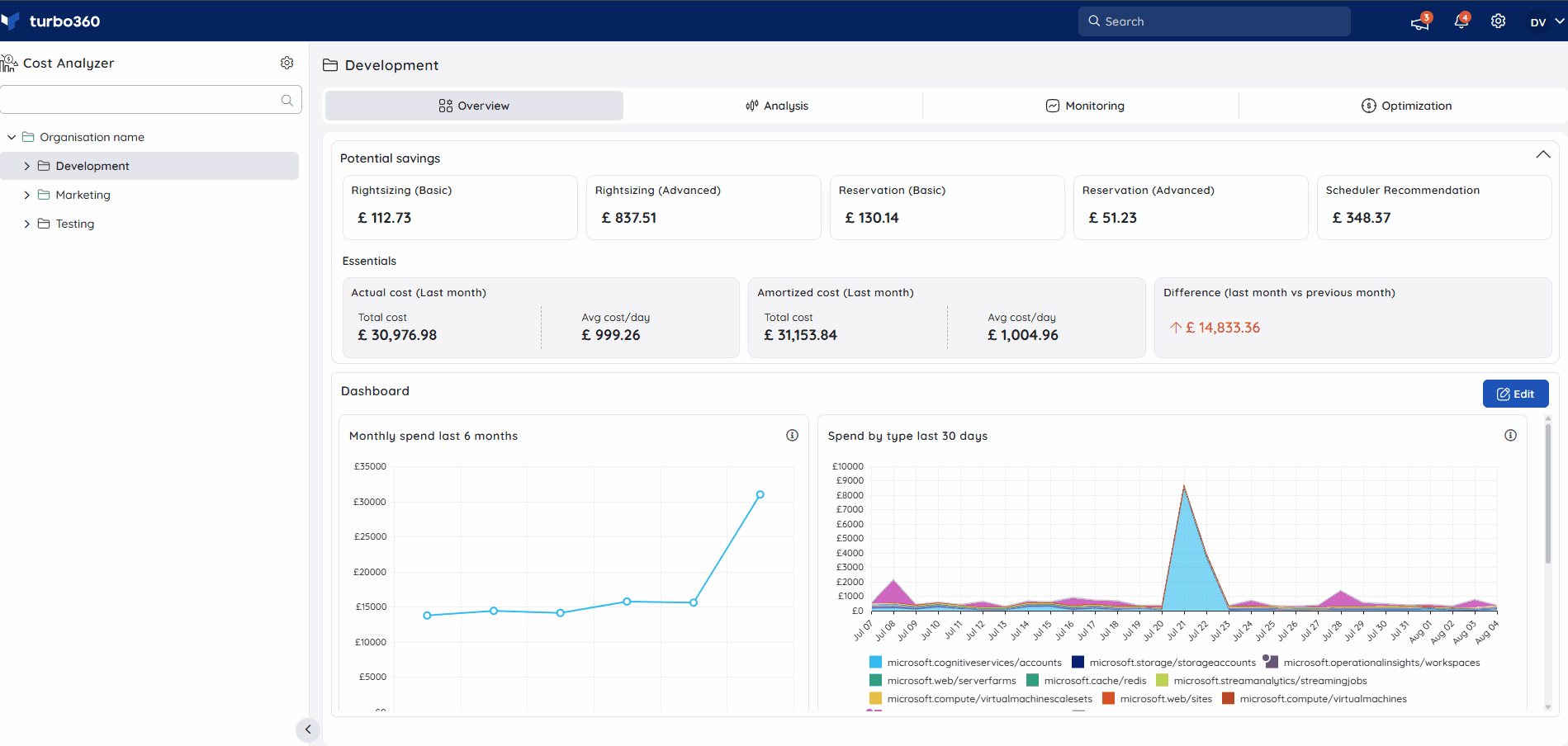
Task: Open the notifications bell icon
Action: [x=1461, y=21]
